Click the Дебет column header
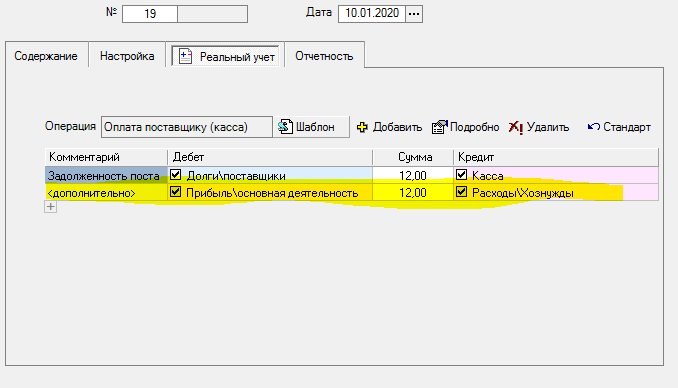 [270, 157]
